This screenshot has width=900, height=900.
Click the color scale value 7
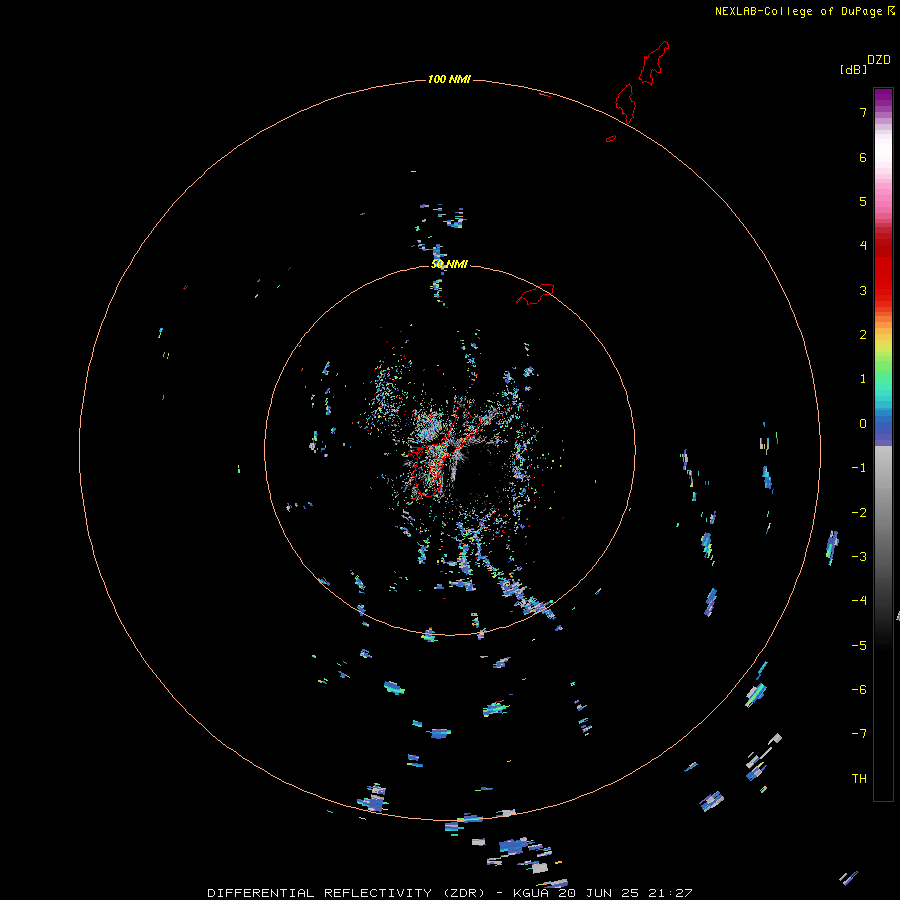pyautogui.click(x=863, y=112)
